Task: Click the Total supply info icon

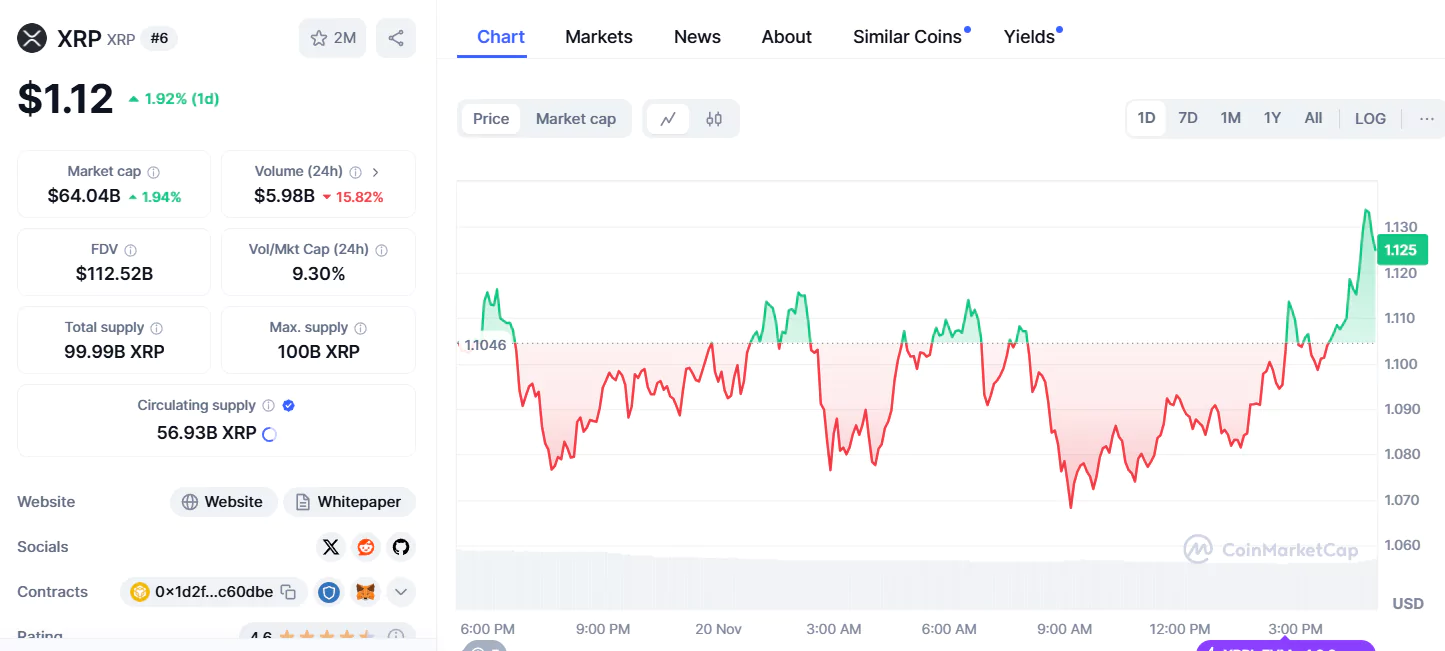Action: pos(156,328)
